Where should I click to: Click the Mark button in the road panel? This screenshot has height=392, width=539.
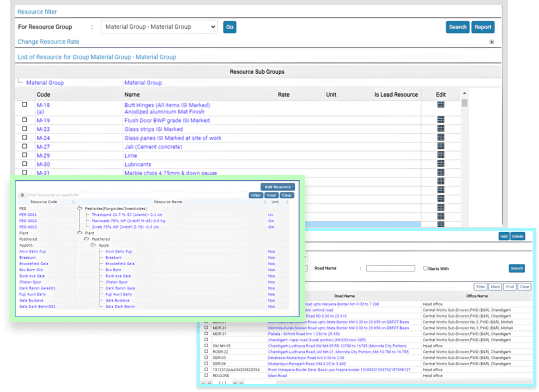[x=495, y=287]
